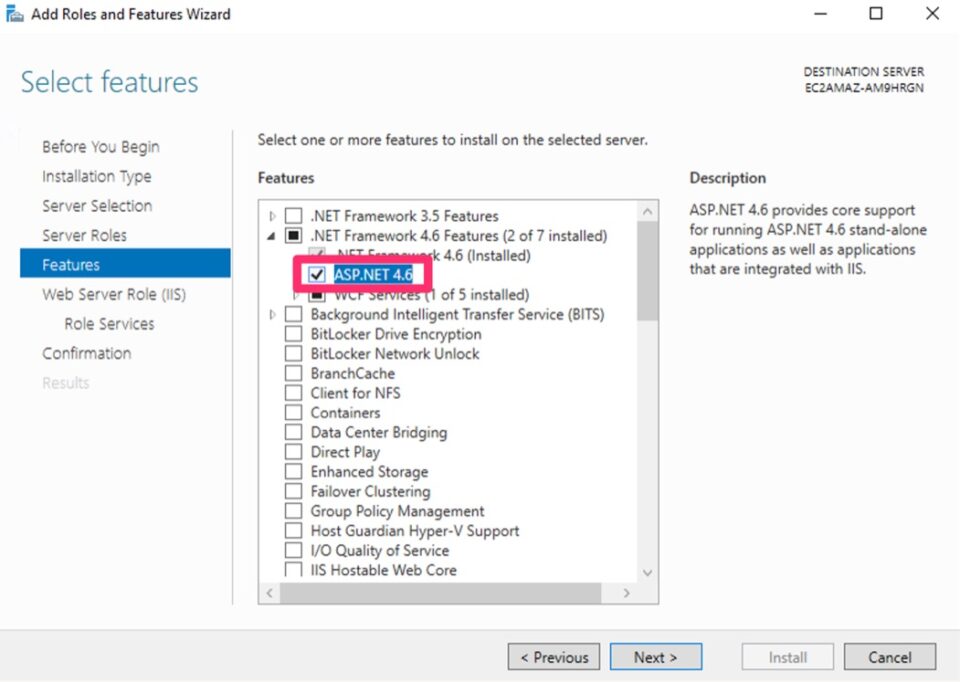Image resolution: width=960 pixels, height=682 pixels.
Task: Select the Failover Clustering checkbox
Action: 294,491
